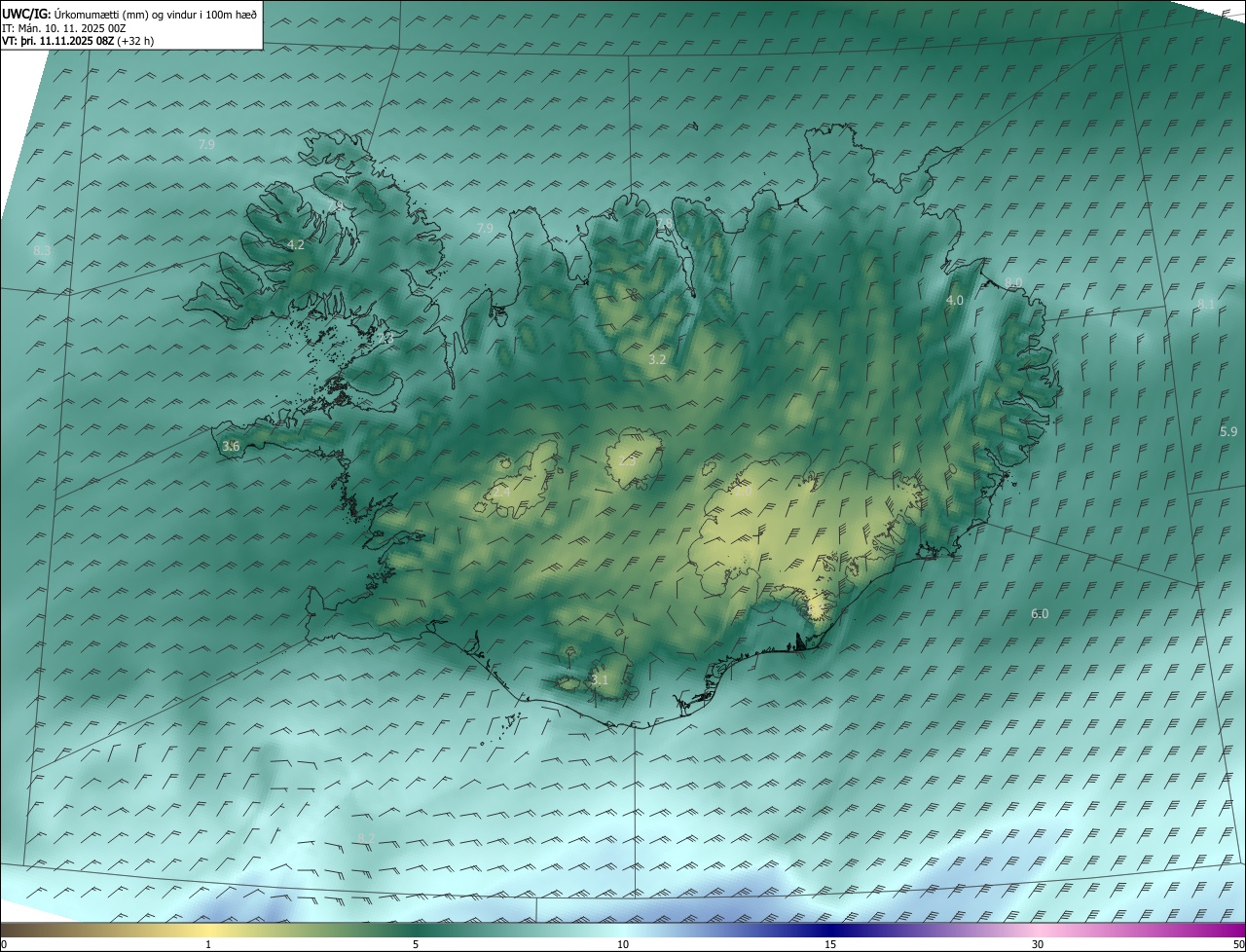Screen dimensions: 1246x952
Task: Click the 50 tick on the color scale
Action: [1238, 945]
